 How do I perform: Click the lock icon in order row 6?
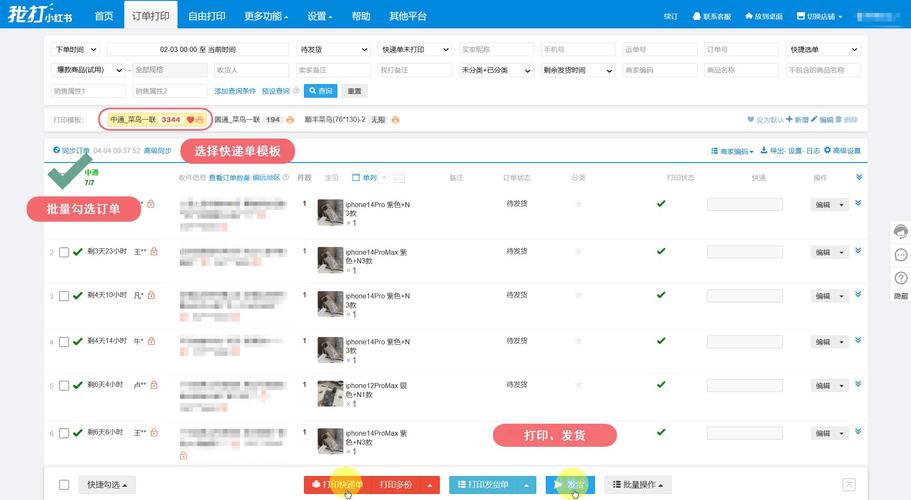(x=154, y=432)
